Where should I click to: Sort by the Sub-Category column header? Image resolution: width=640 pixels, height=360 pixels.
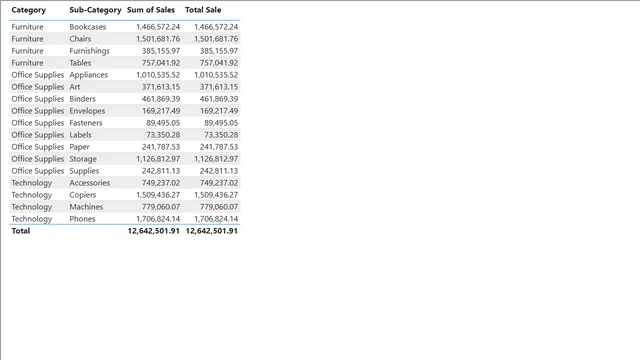click(95, 10)
